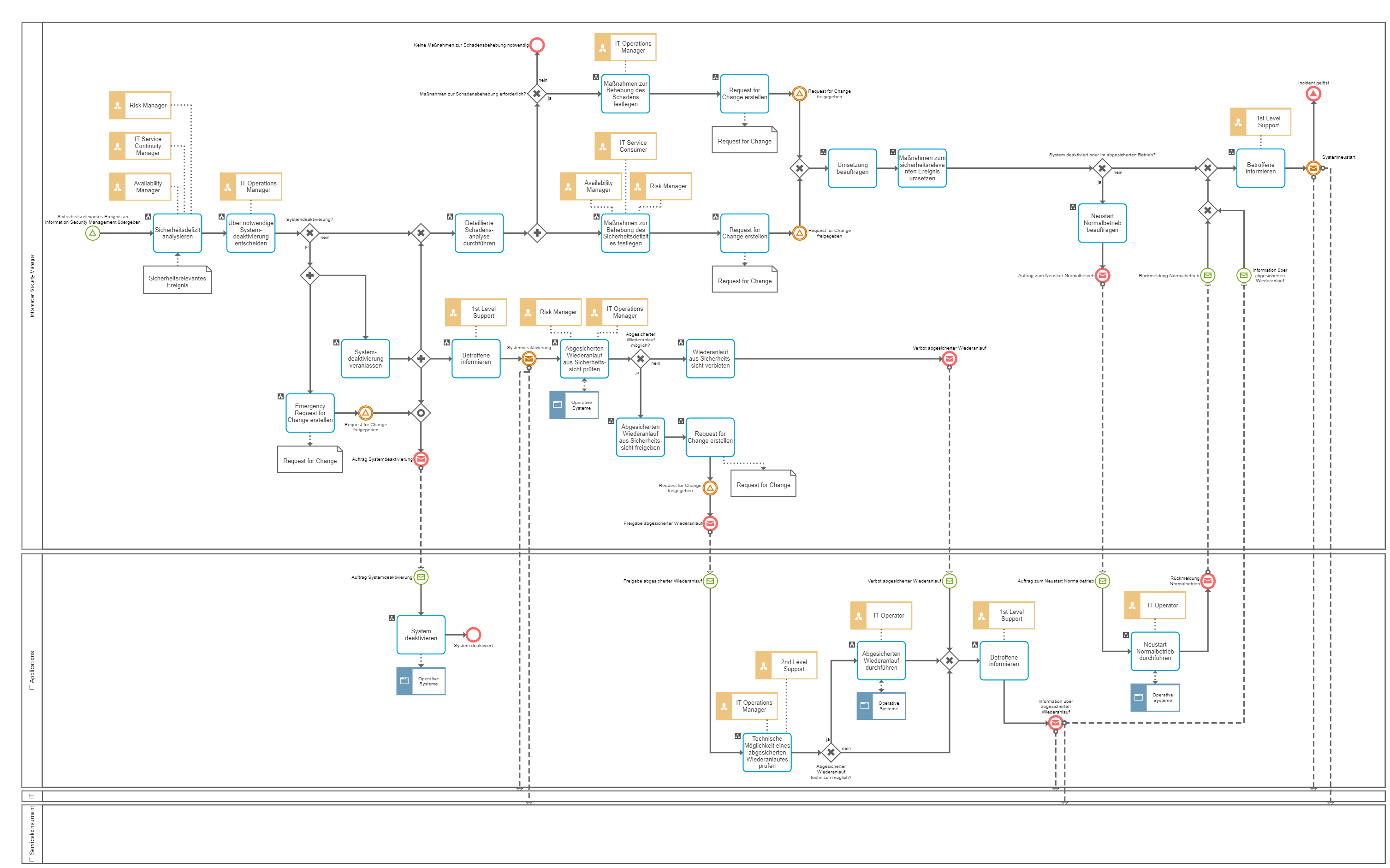Select green 'Auftrag zum Neustart Normalbetrieb' catch event
The height and width of the screenshot is (868, 1390).
pos(1103,581)
